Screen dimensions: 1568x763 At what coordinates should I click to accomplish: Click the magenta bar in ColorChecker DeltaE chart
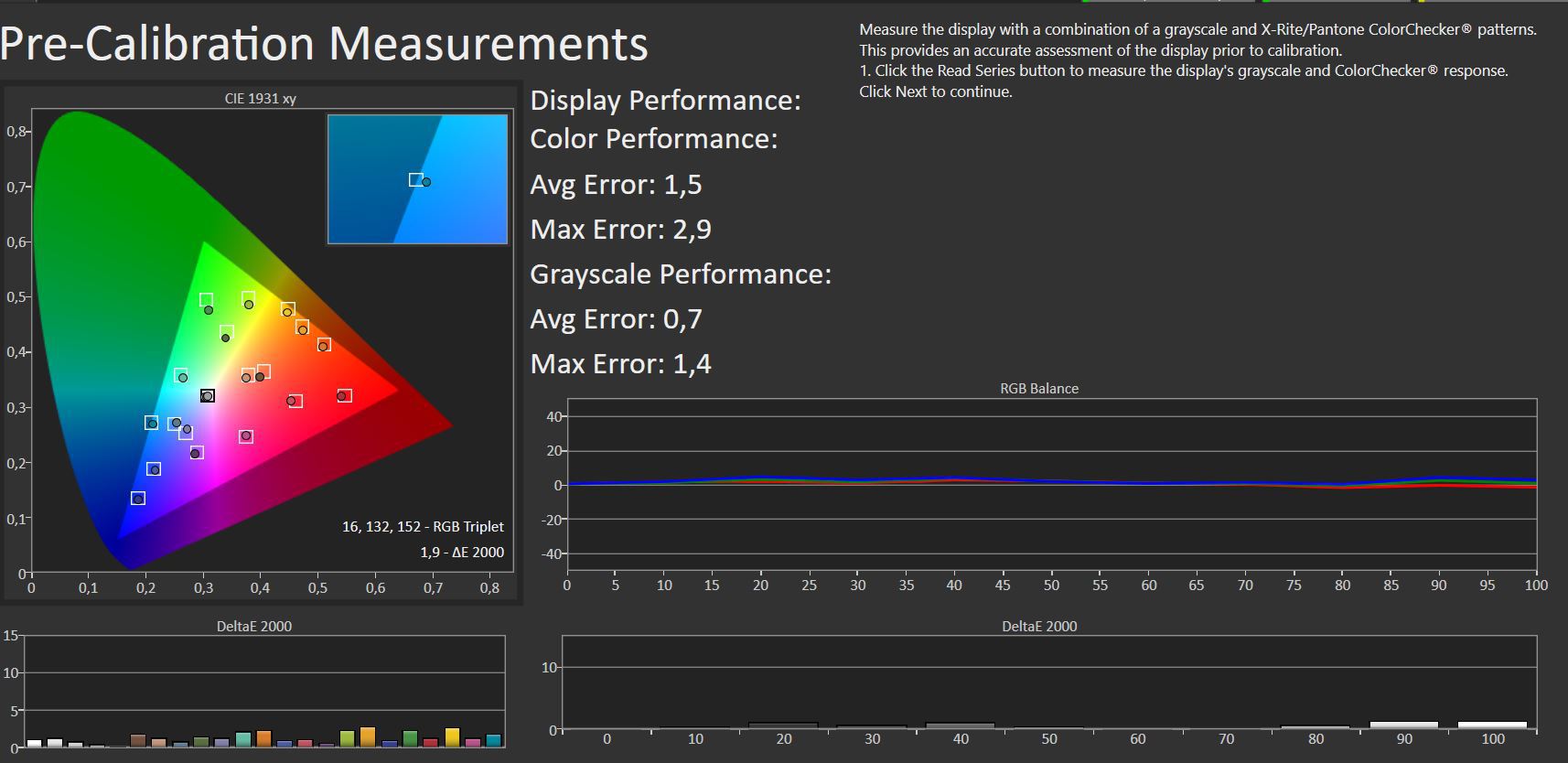coord(473,743)
